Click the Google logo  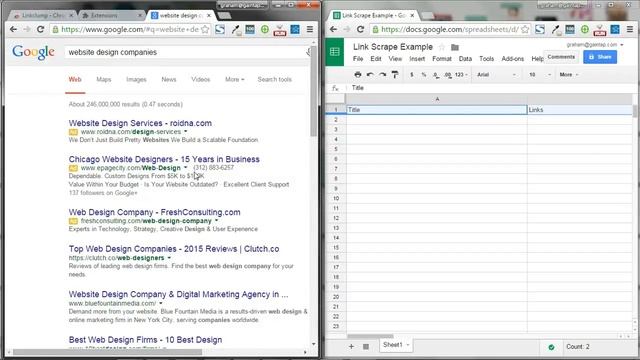[x=33, y=52]
